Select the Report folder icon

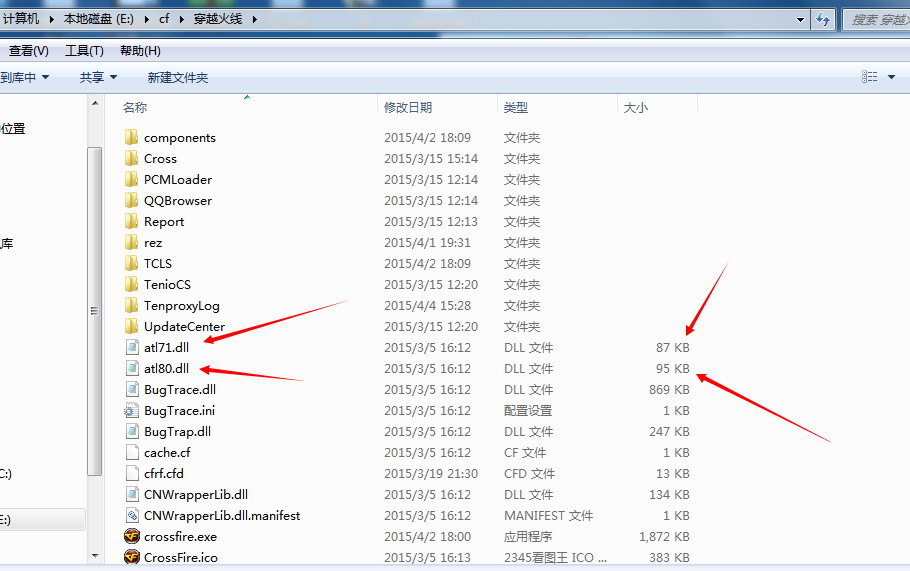132,221
